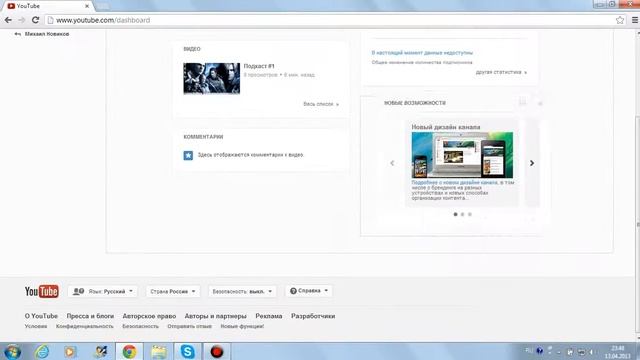The height and width of the screenshot is (360, 640).
Task: Open the 'В настоящий момент данные недоступны' link
Action: (x=422, y=53)
